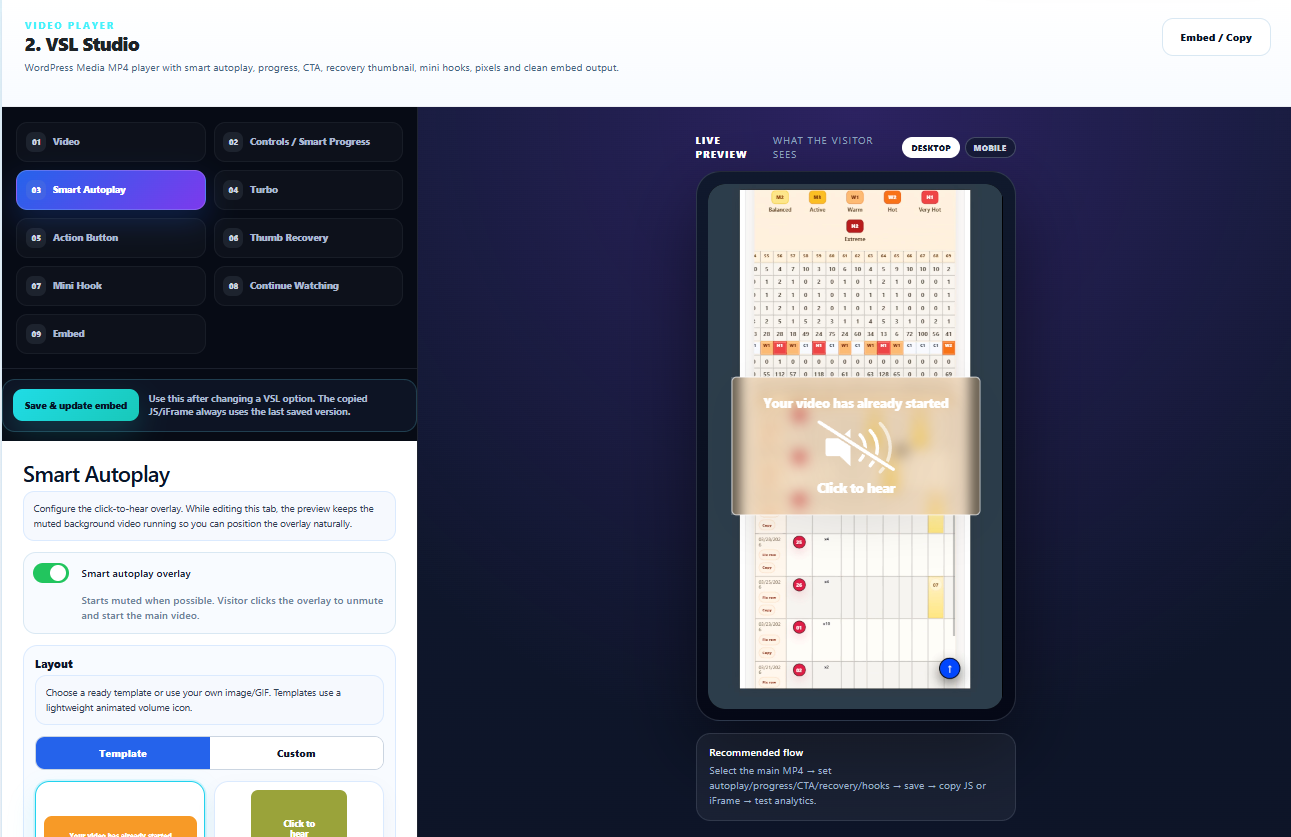
Task: Click the 'Click to hear' overlay text
Action: (856, 488)
